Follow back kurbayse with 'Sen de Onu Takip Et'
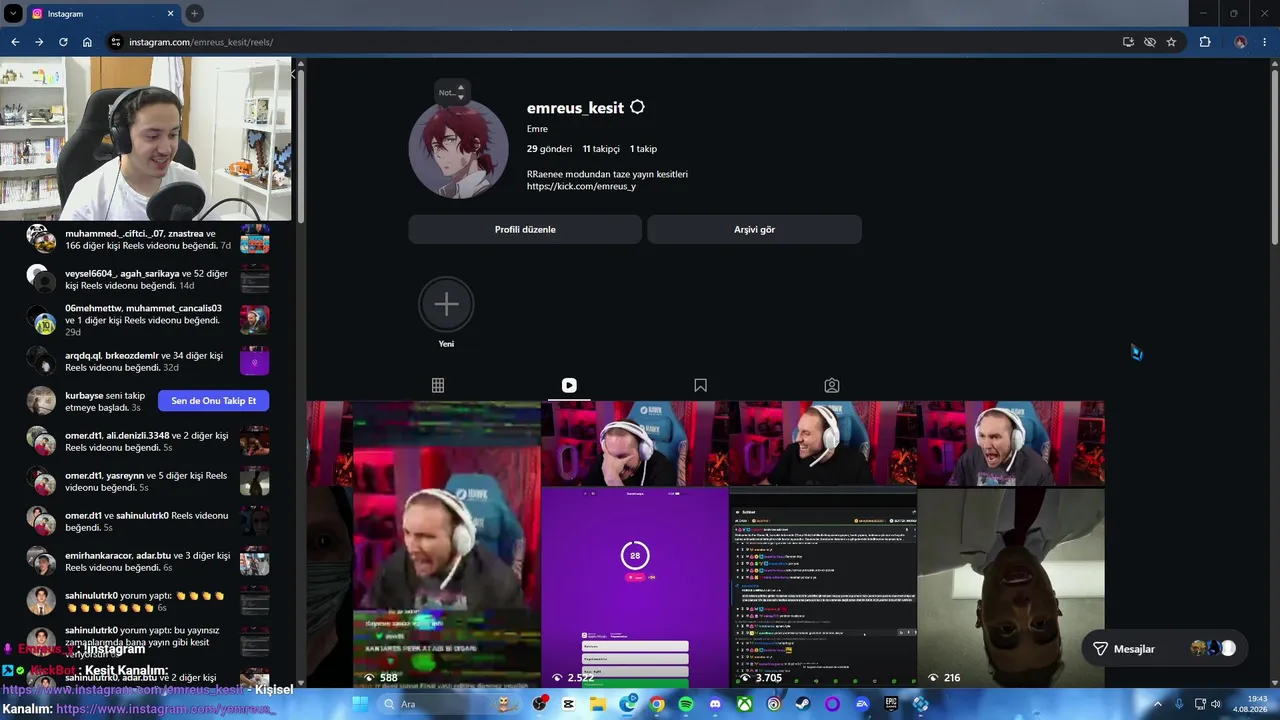 click(213, 401)
